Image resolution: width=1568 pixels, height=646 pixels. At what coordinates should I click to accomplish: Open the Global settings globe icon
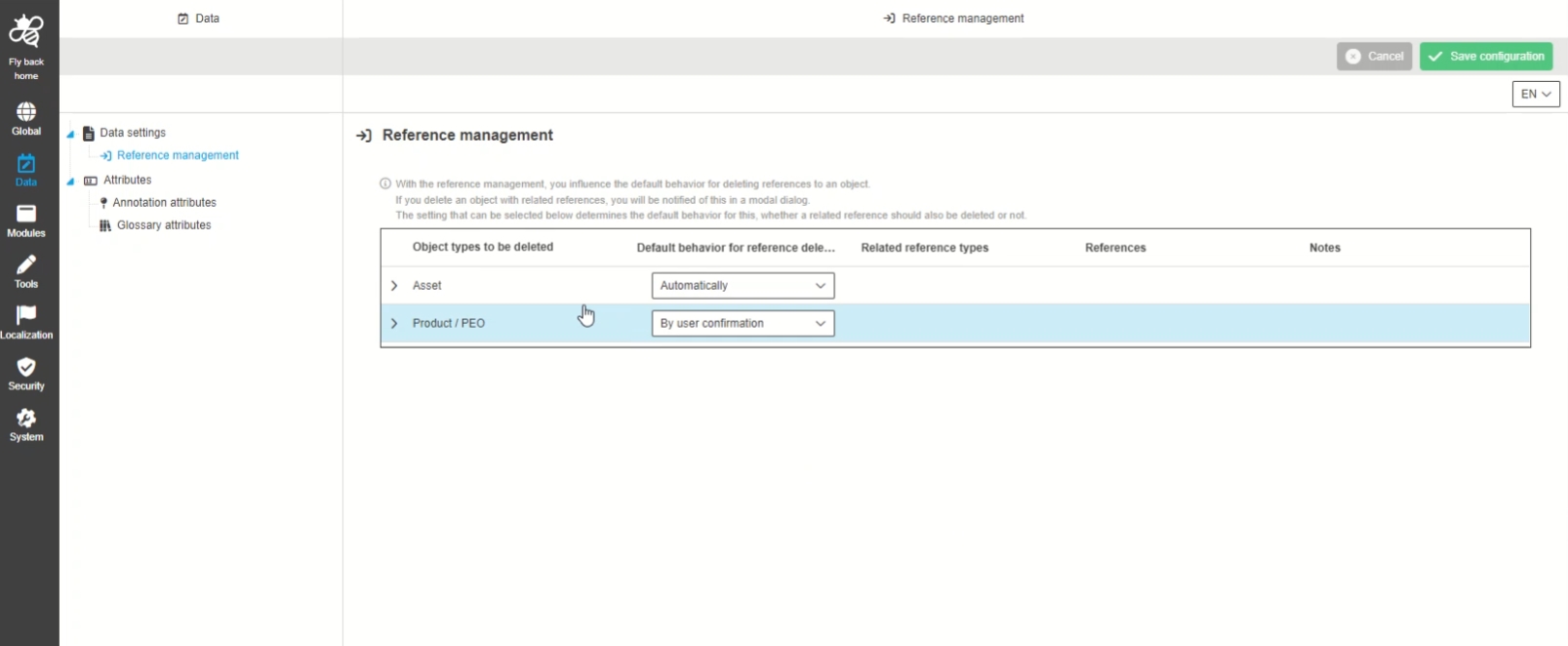tap(26, 112)
